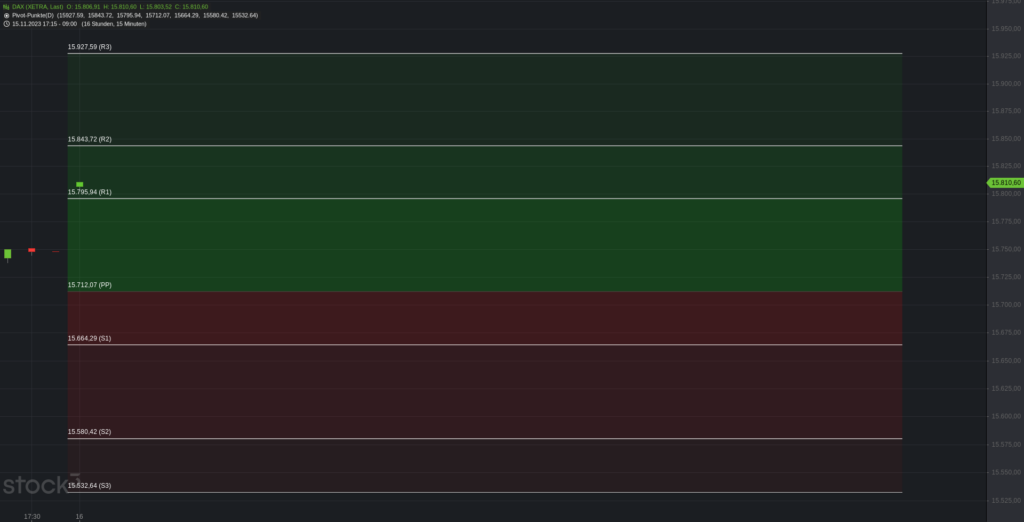Viewport: 1024px width, 522px height.
Task: Toggle the Pivot-Punkte indicator visibility icon
Action: pos(7,15)
